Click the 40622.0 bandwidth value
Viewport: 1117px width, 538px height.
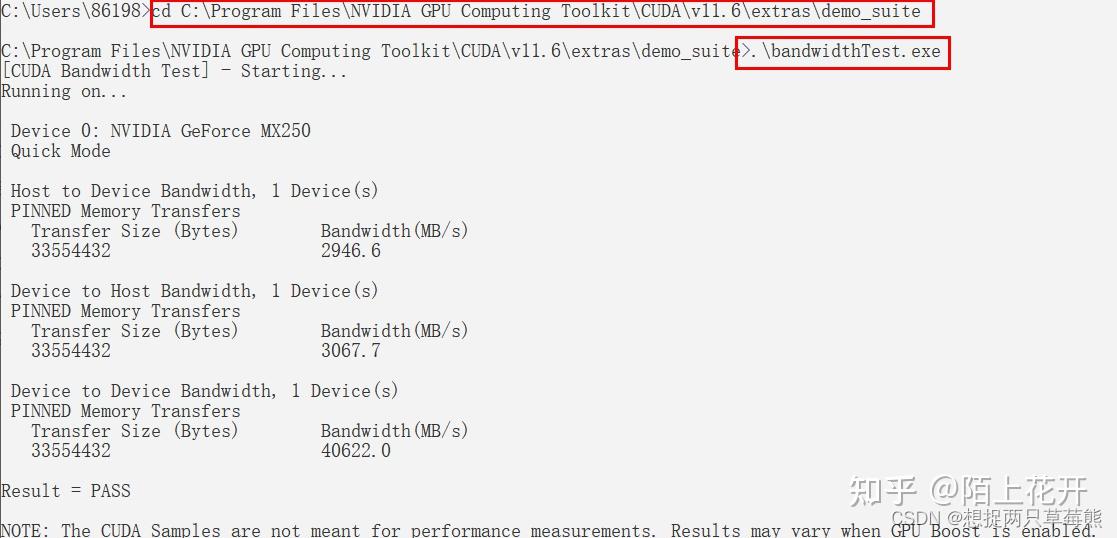click(355, 450)
